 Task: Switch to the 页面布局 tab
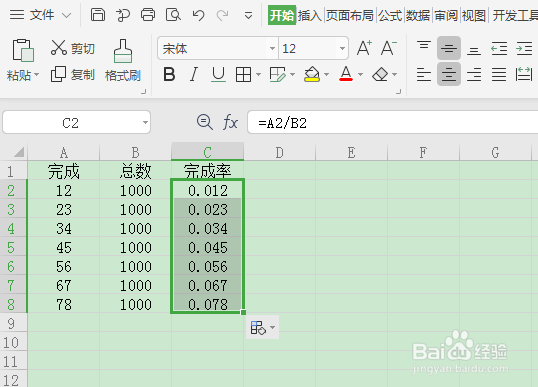pyautogui.click(x=350, y=15)
